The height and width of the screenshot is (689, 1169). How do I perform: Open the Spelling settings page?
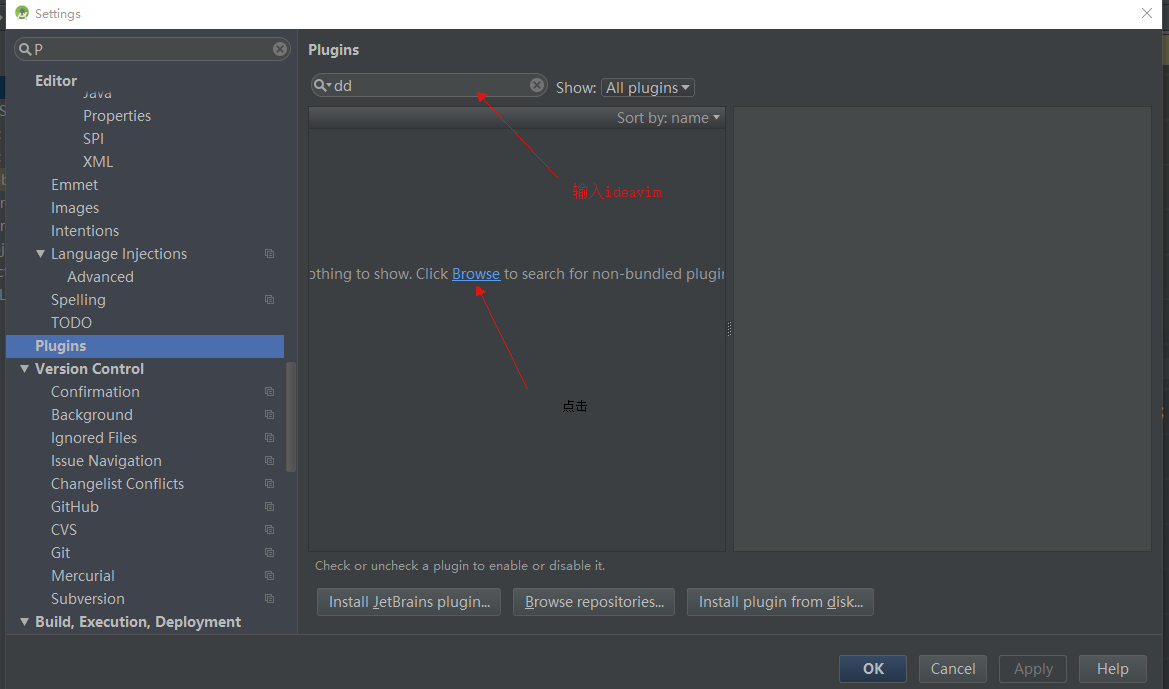(x=78, y=300)
